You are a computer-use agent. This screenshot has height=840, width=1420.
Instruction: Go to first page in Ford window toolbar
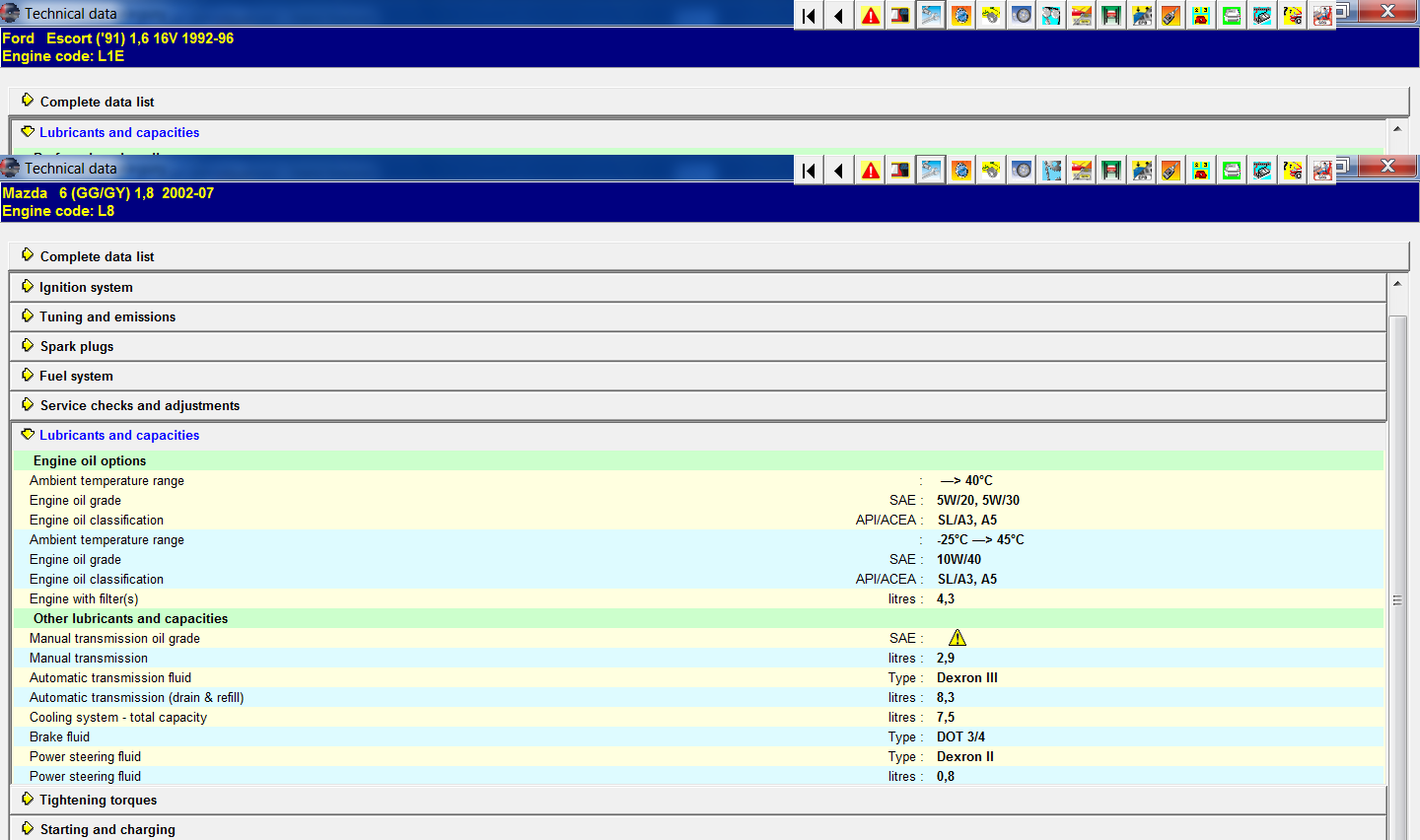point(810,16)
